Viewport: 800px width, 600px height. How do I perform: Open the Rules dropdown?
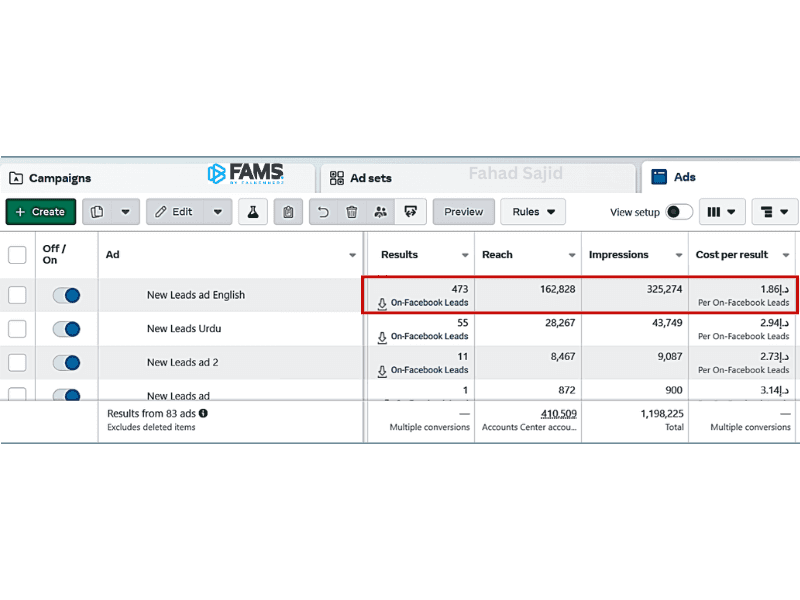(533, 212)
